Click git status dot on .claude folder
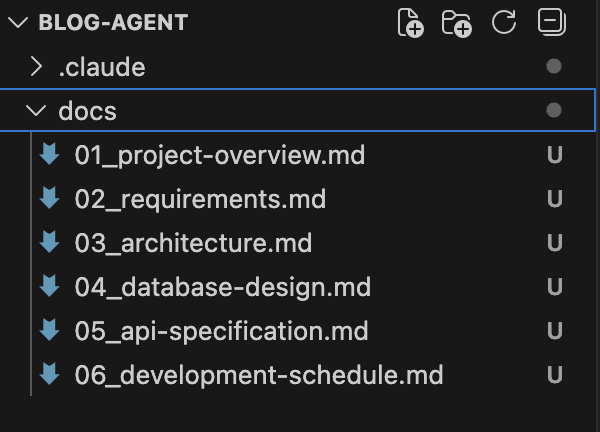600x432 pixels. (554, 67)
